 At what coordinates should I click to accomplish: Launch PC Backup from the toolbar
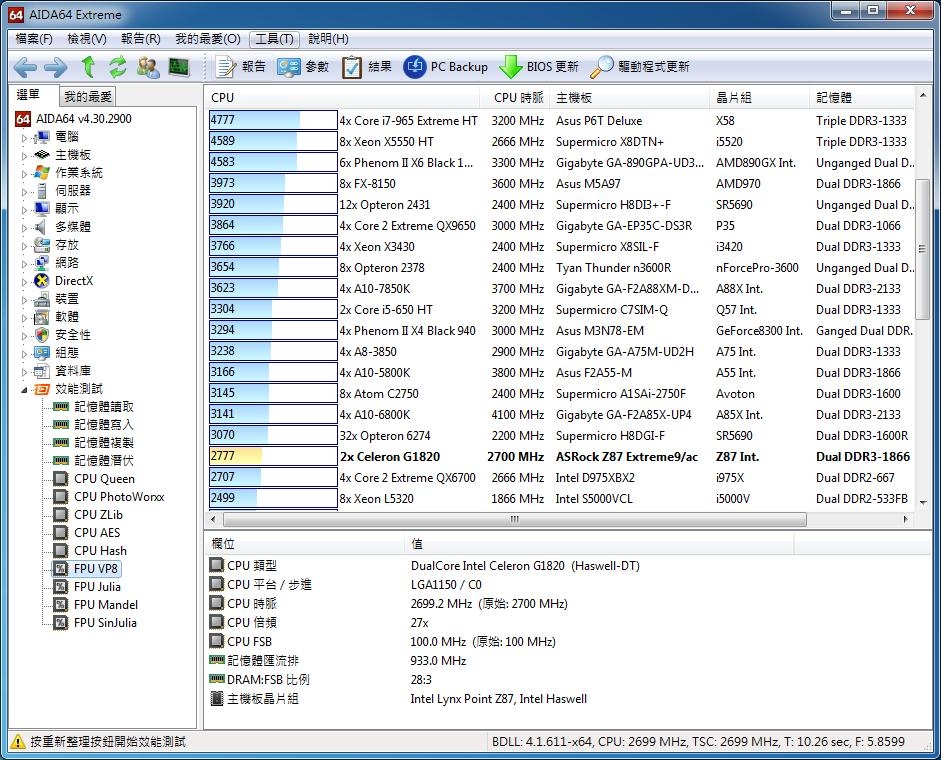(x=445, y=67)
